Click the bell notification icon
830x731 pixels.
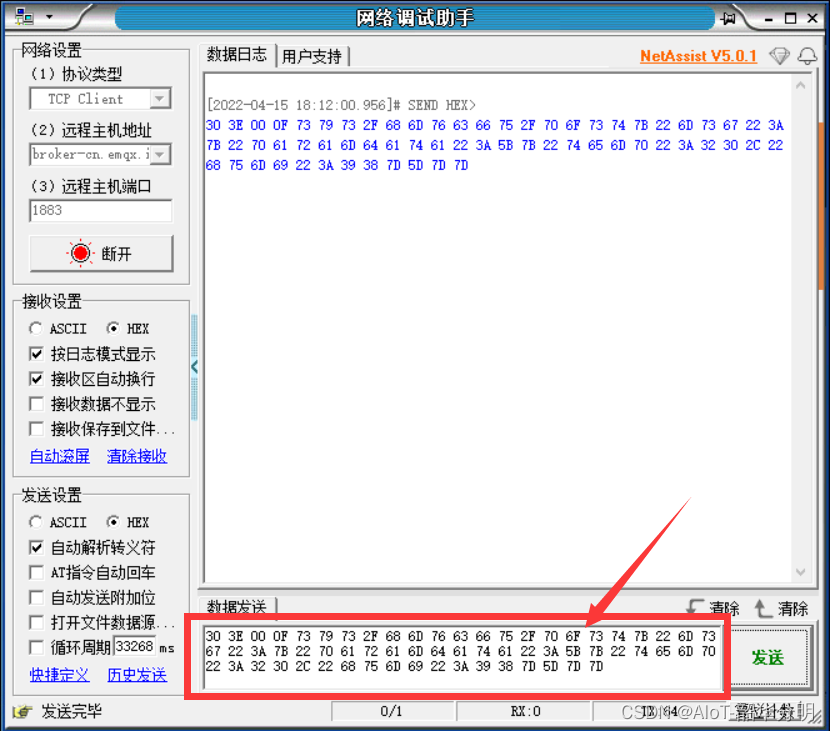tap(808, 56)
